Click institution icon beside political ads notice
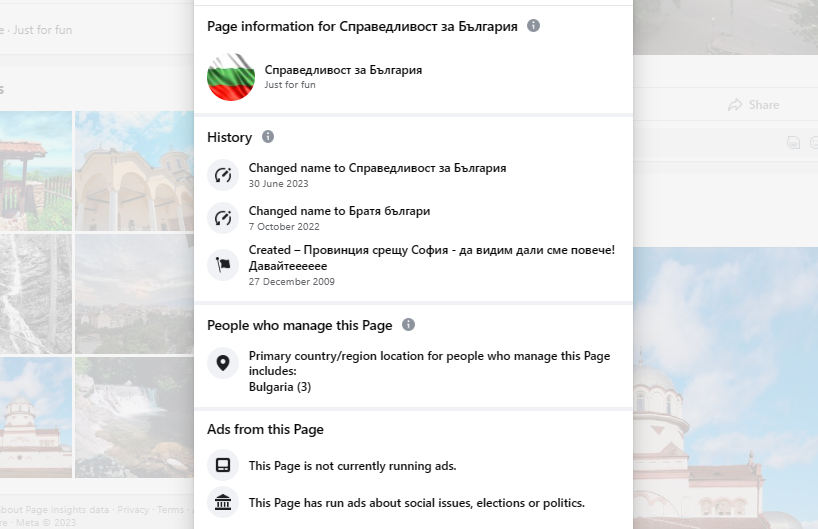The width and height of the screenshot is (818, 529). [x=223, y=502]
